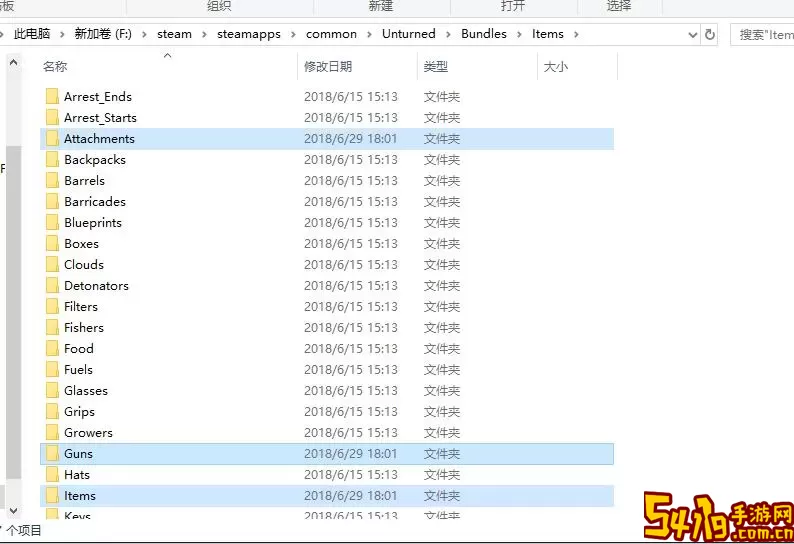Image resolution: width=794 pixels, height=544 pixels.
Task: Open the 选择 ribbon group
Action: [619, 6]
